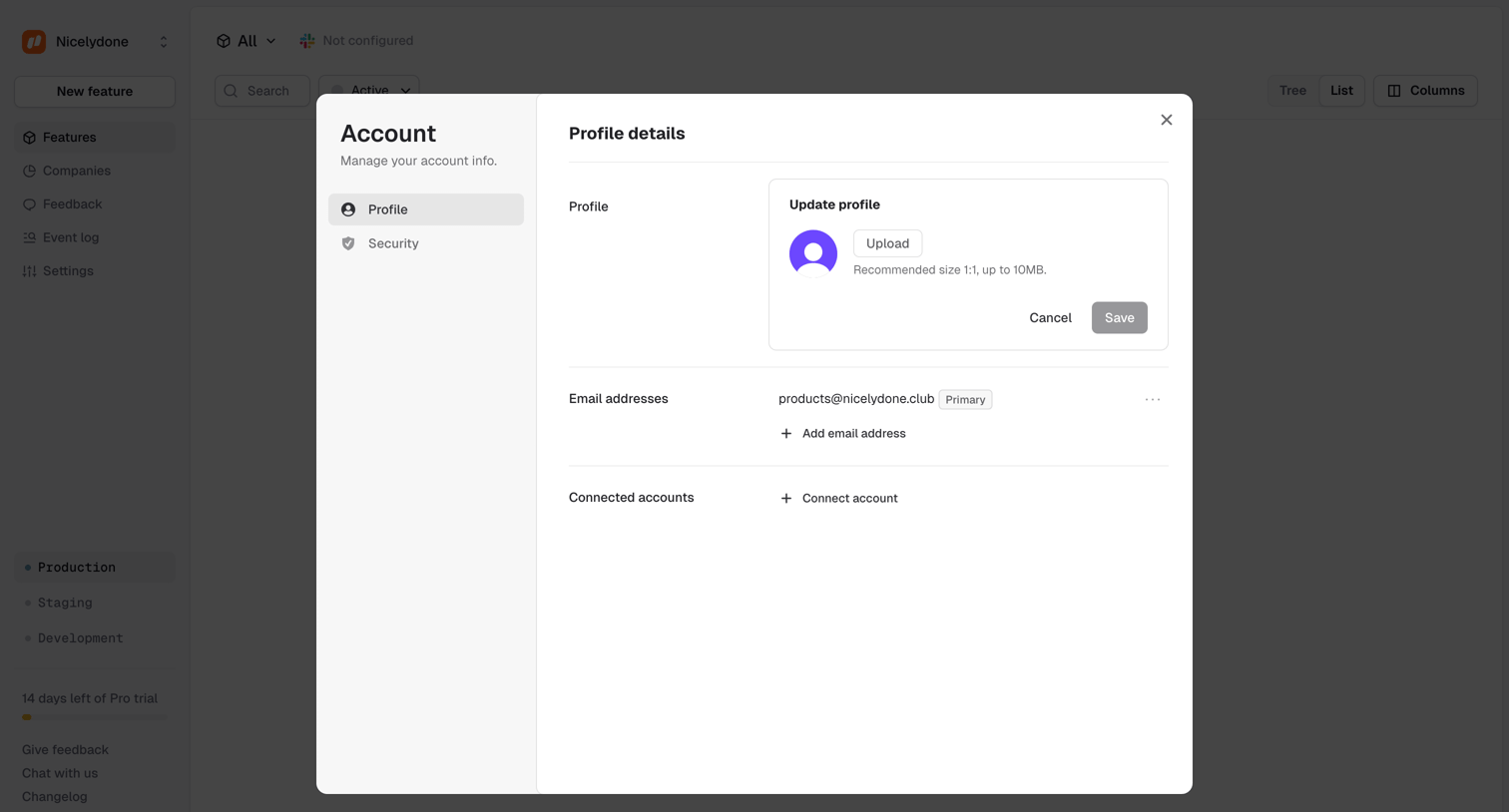Click the Slack Not configured icon
This screenshot has height=812, width=1509.
pos(307,41)
